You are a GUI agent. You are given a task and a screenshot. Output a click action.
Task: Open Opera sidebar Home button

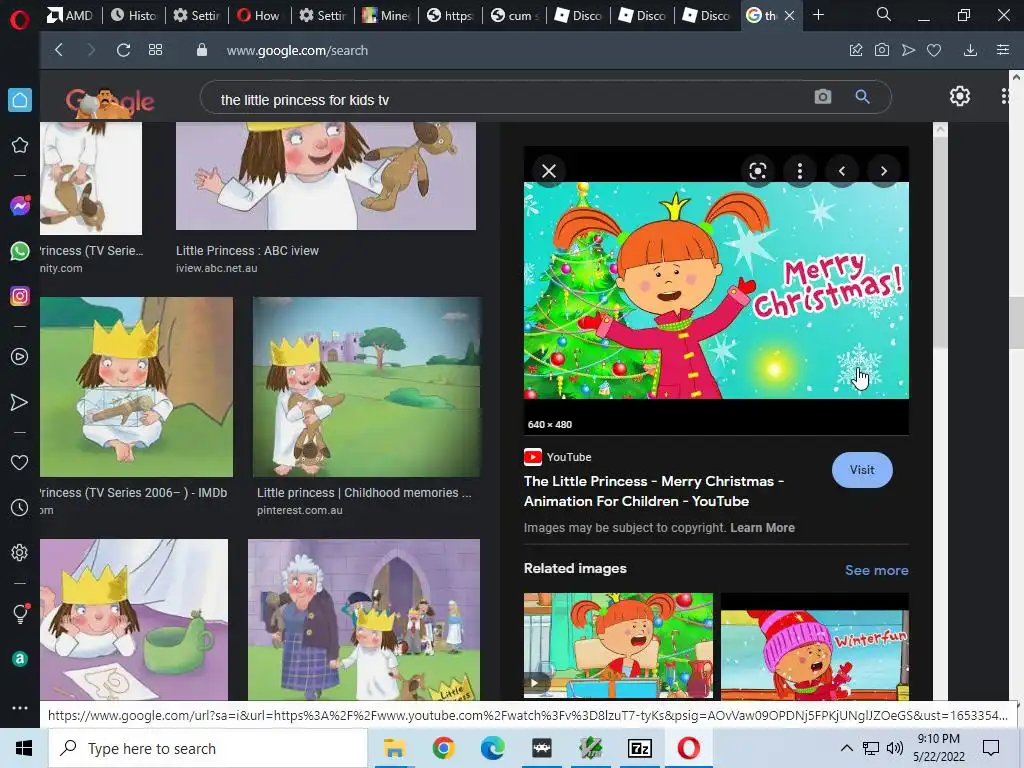click(x=20, y=100)
